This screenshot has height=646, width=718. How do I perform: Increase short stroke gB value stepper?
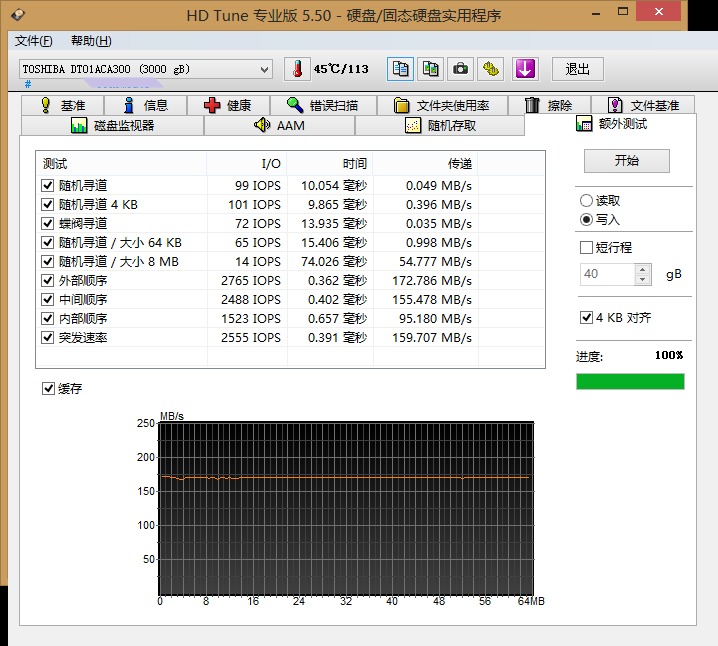(x=643, y=269)
